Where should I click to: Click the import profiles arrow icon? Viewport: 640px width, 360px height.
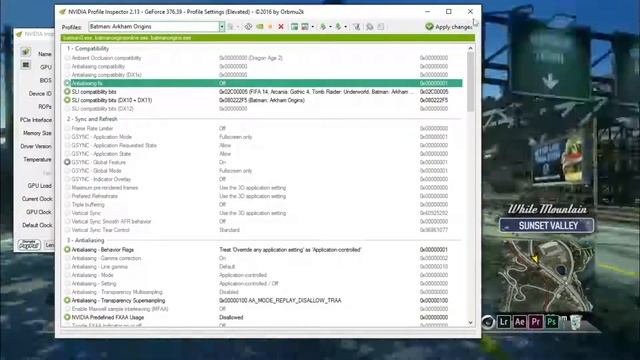(x=338, y=27)
